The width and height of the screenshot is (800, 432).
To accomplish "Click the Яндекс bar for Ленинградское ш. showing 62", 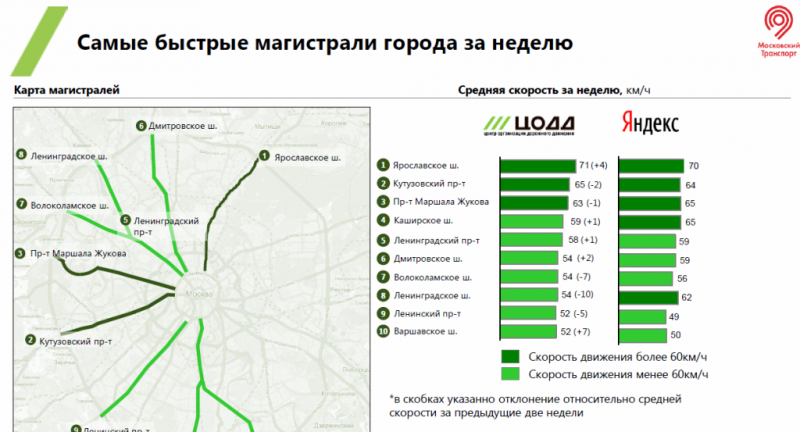I will tap(648, 297).
